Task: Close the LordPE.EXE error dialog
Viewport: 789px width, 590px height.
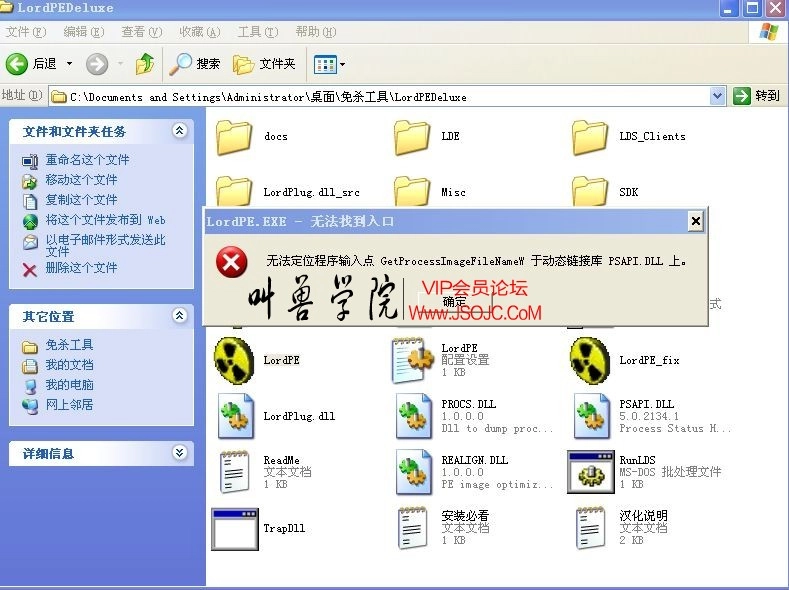Action: [695, 221]
